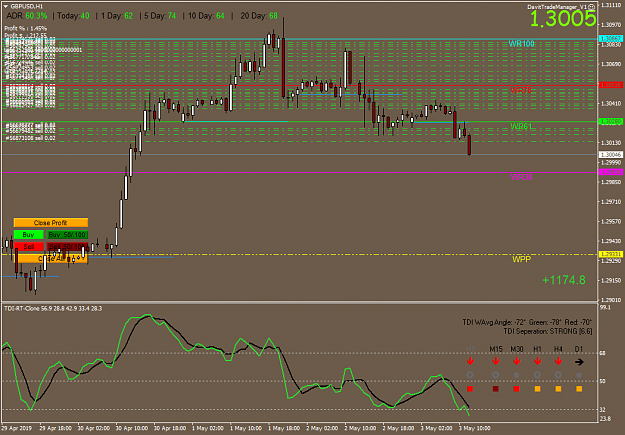Click the bright green Buy button
The image size is (625, 435).
28,234
